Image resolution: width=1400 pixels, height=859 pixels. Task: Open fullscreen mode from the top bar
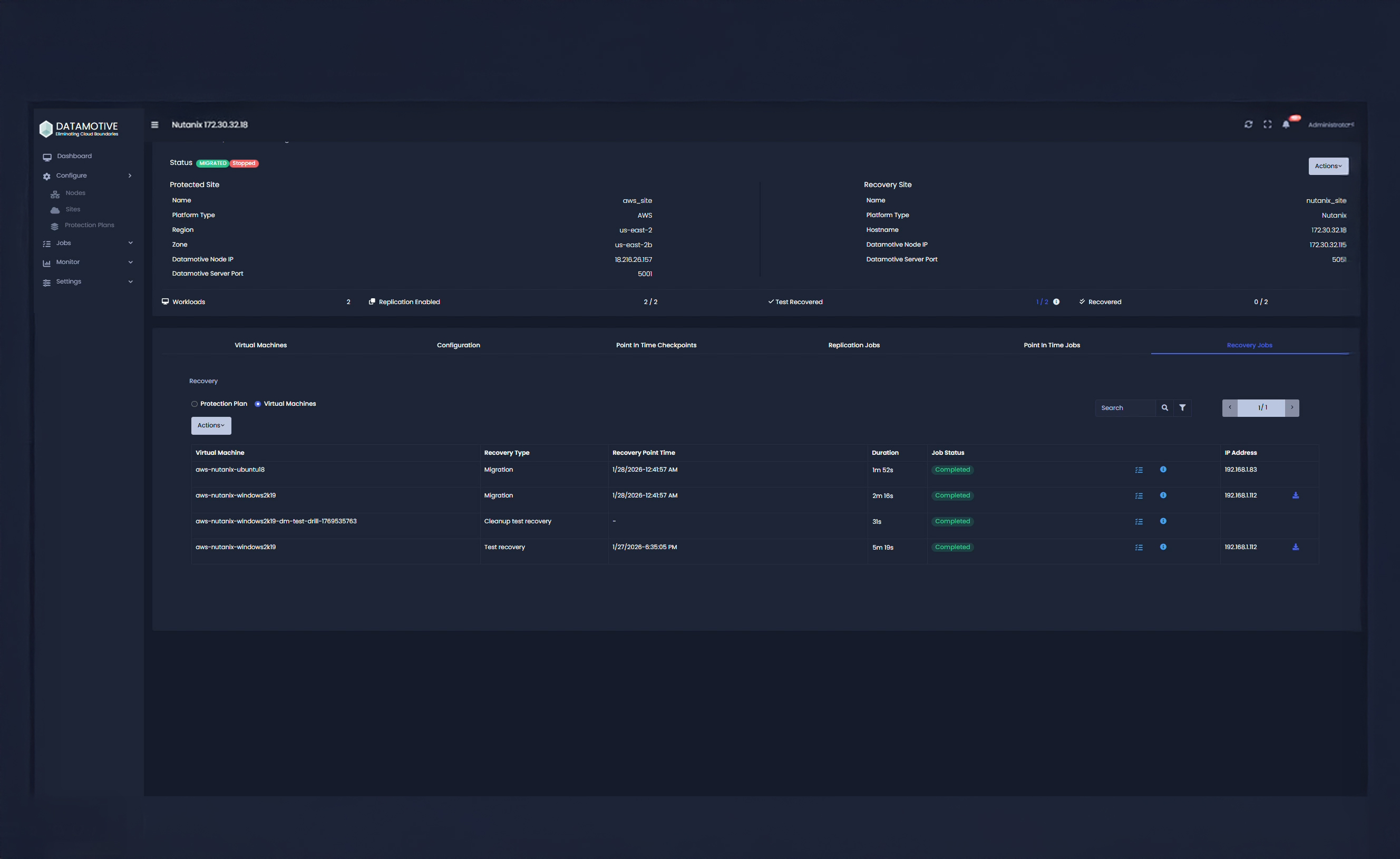(1268, 124)
